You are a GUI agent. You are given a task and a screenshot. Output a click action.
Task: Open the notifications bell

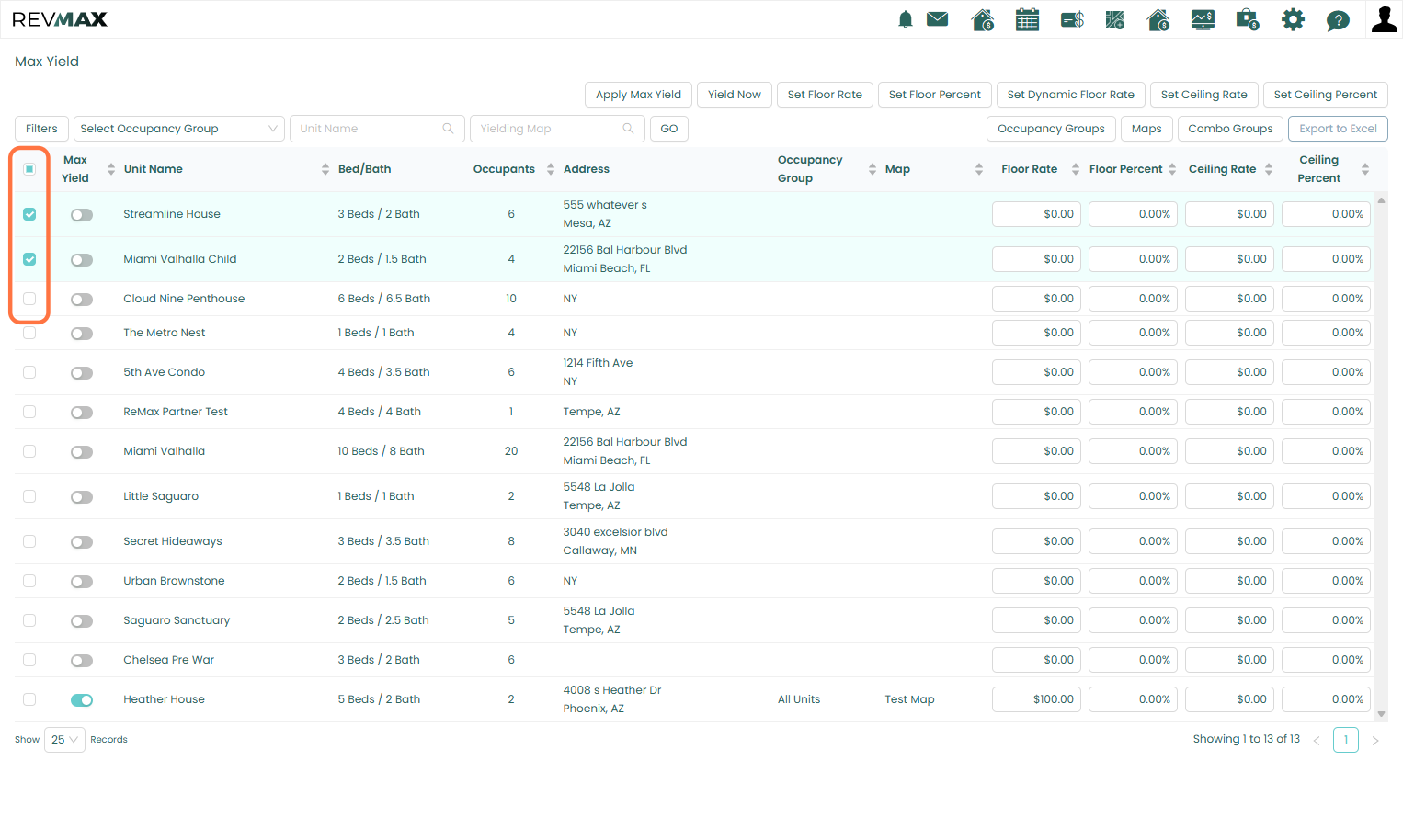[906, 19]
